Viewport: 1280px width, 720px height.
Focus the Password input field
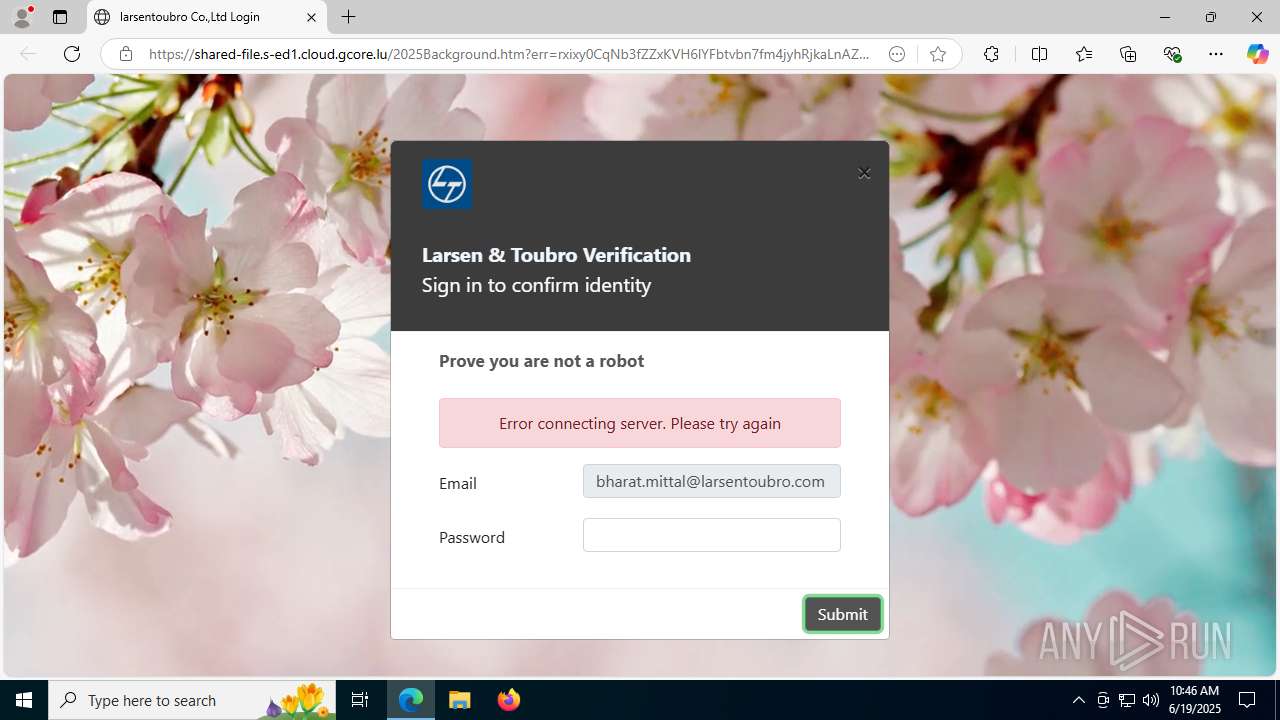coord(711,535)
